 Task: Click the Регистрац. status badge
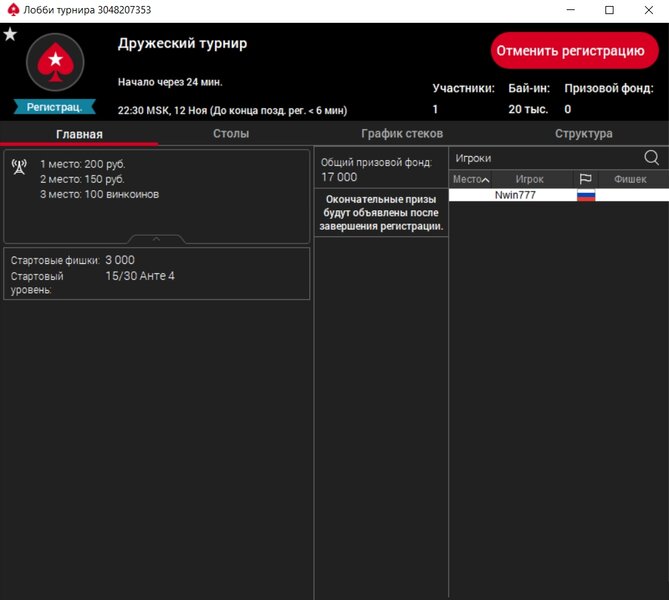click(55, 106)
